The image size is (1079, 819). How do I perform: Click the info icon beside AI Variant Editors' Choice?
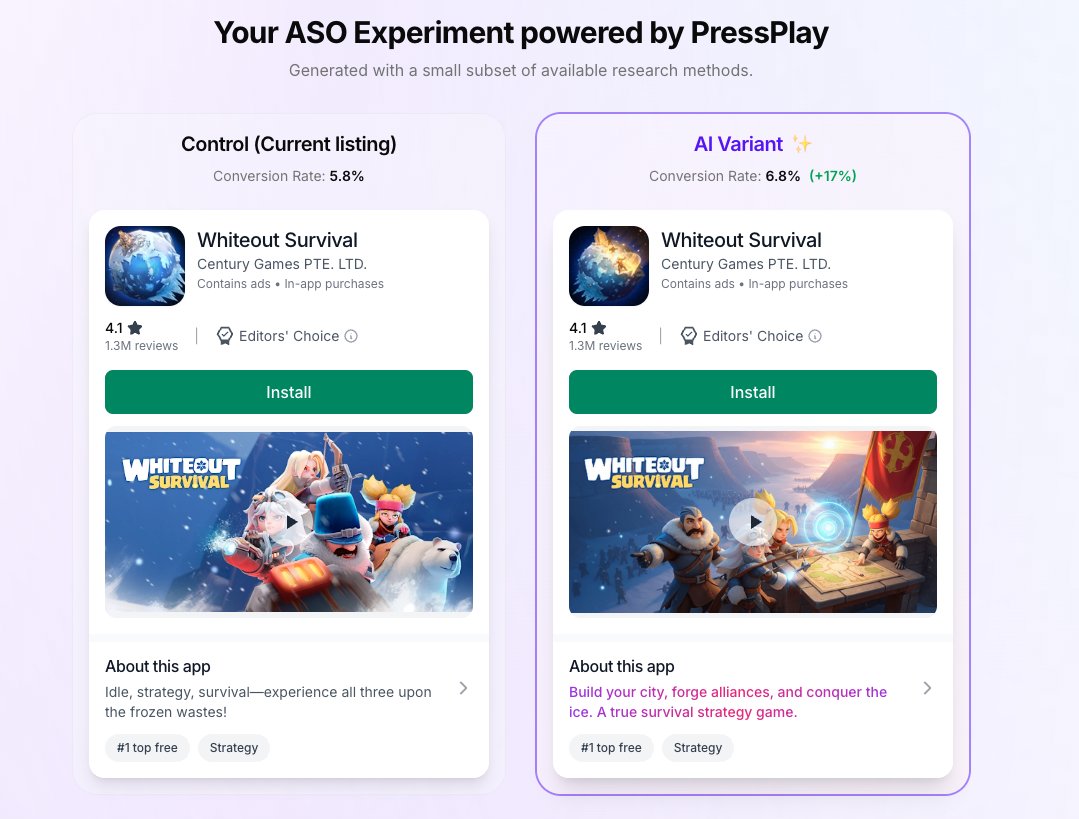pos(815,336)
